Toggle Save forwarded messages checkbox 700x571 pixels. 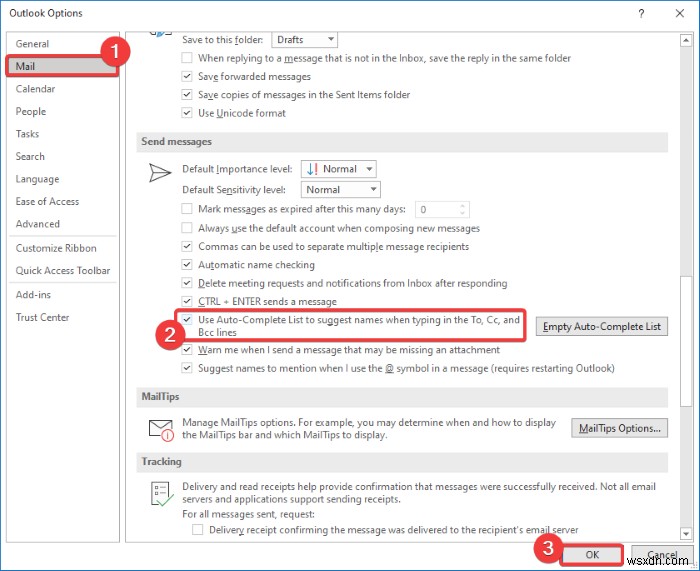187,76
